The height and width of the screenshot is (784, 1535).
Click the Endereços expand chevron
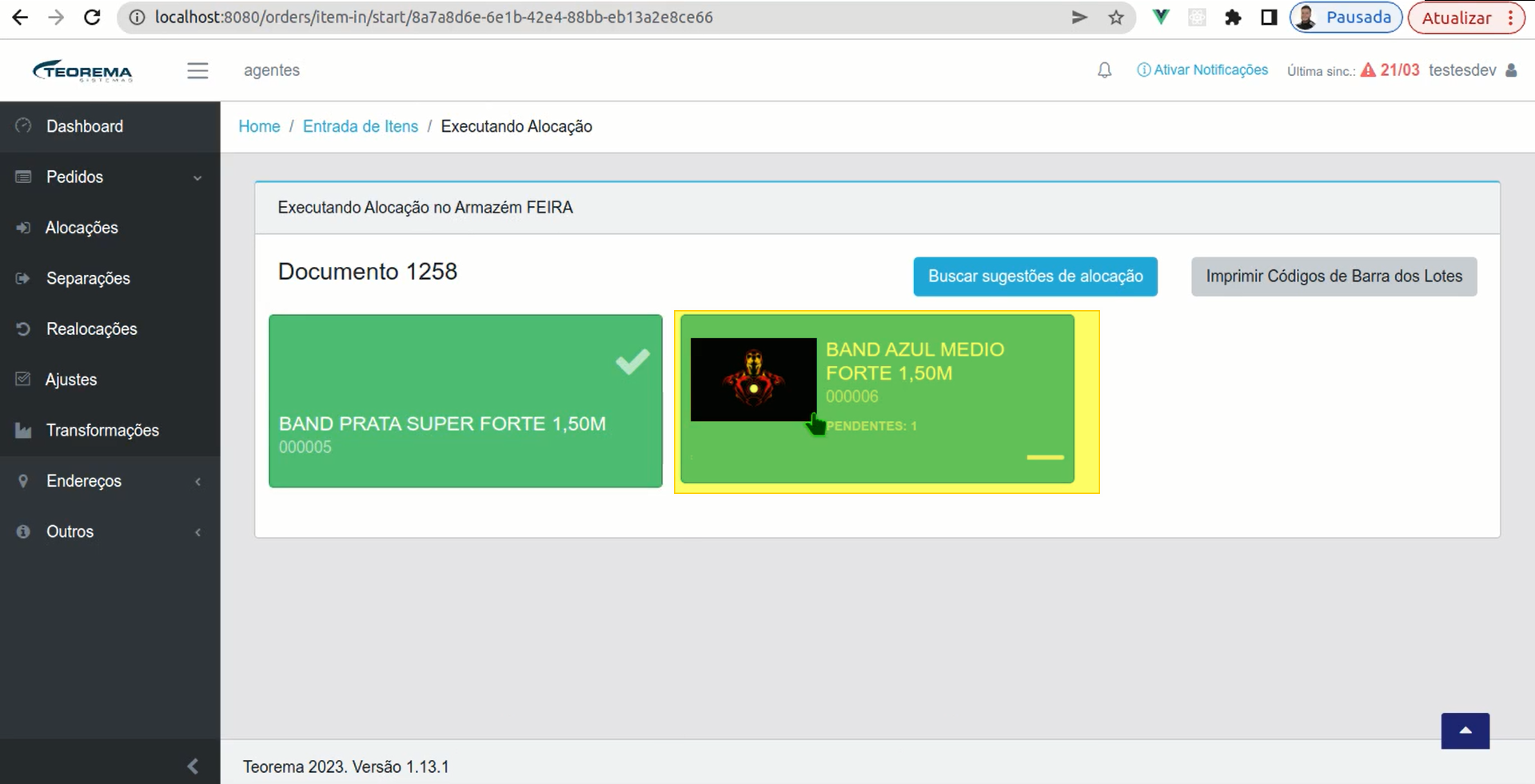coord(197,481)
